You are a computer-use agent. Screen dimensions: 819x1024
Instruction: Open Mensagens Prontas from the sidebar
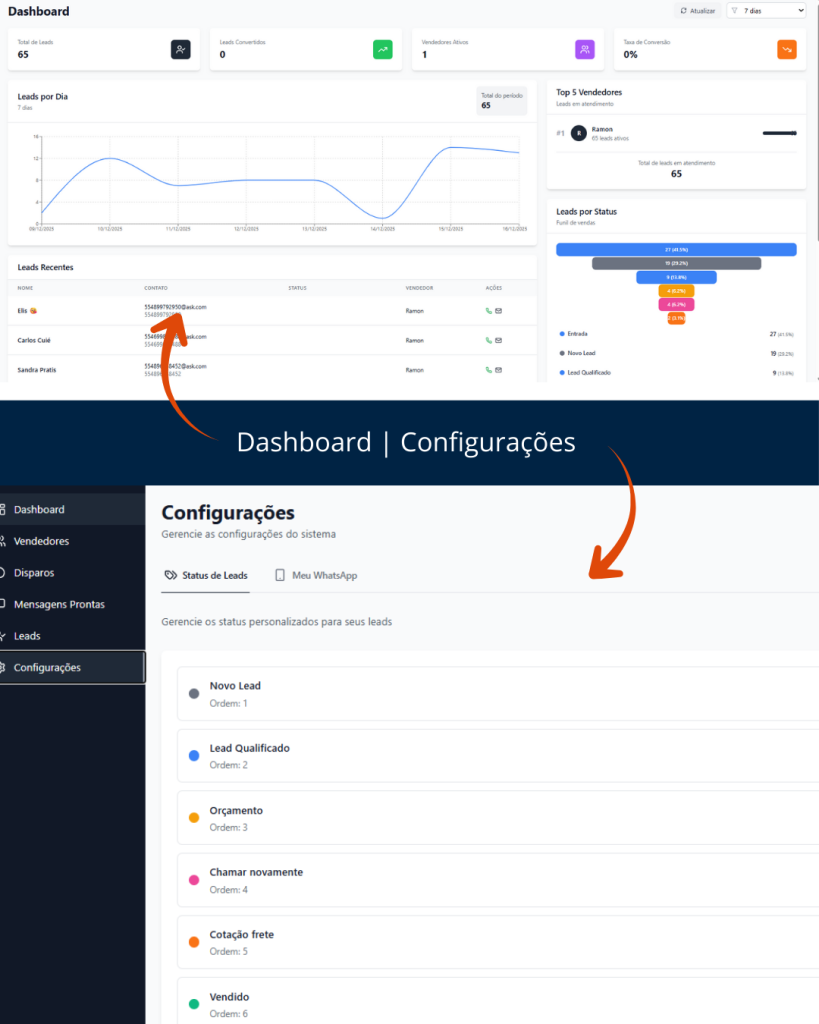pos(58,604)
